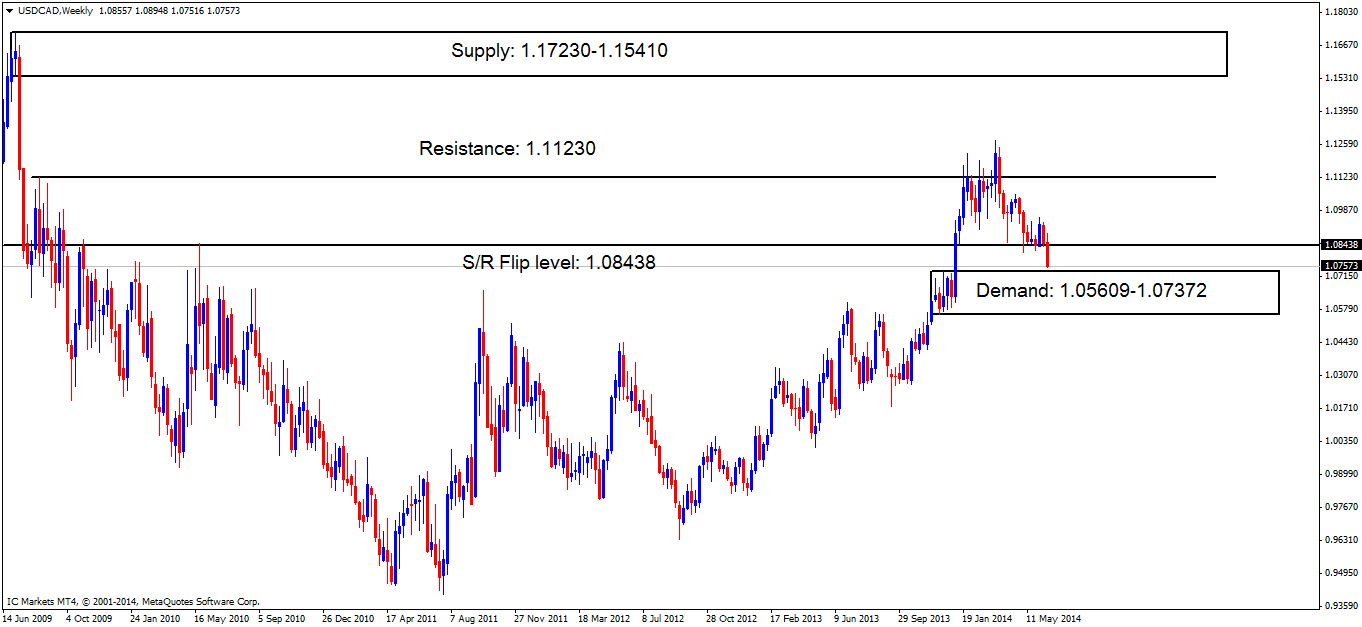Click the 19 Jan 2014 date label

point(989,619)
